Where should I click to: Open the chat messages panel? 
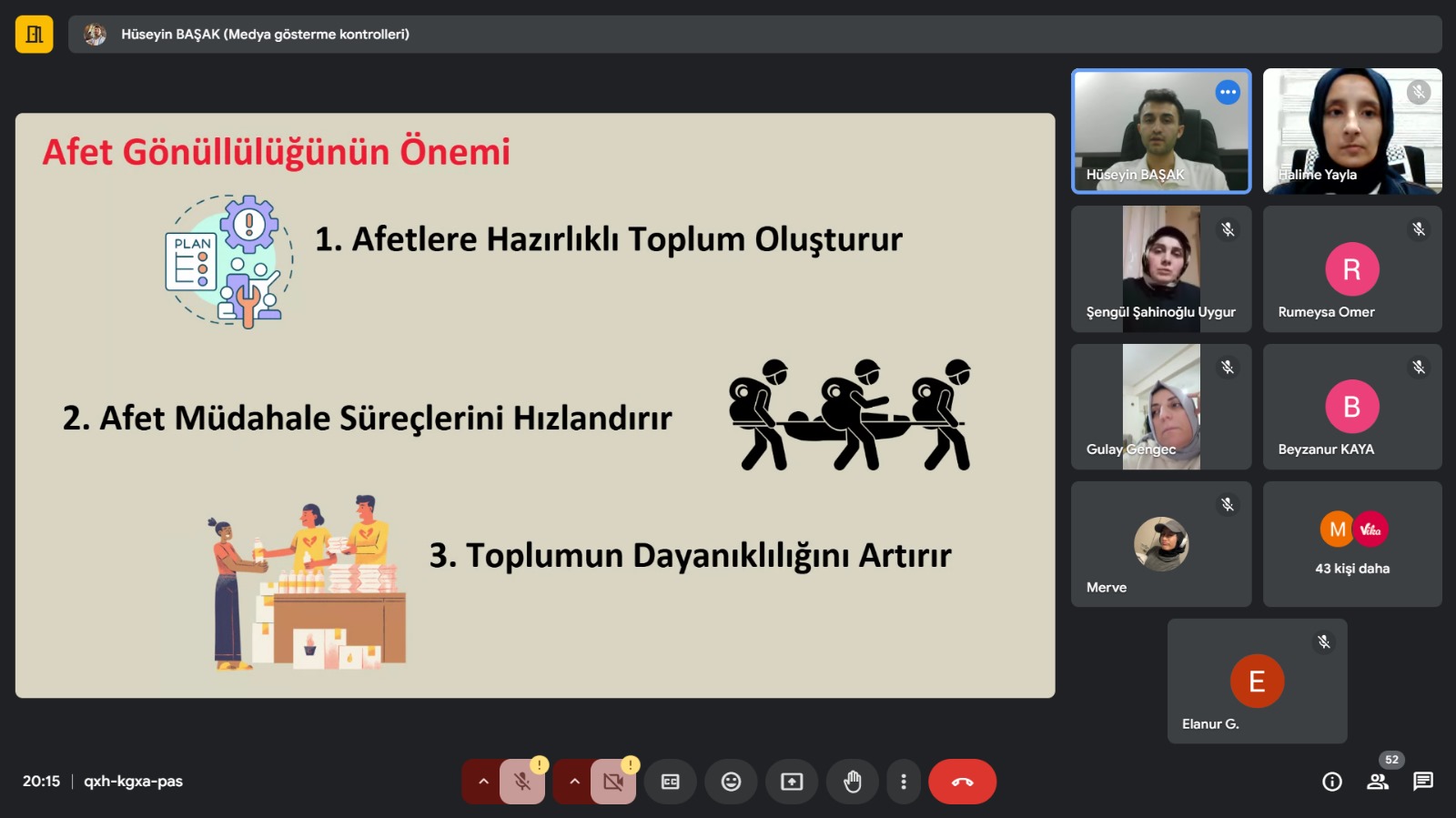[1423, 782]
